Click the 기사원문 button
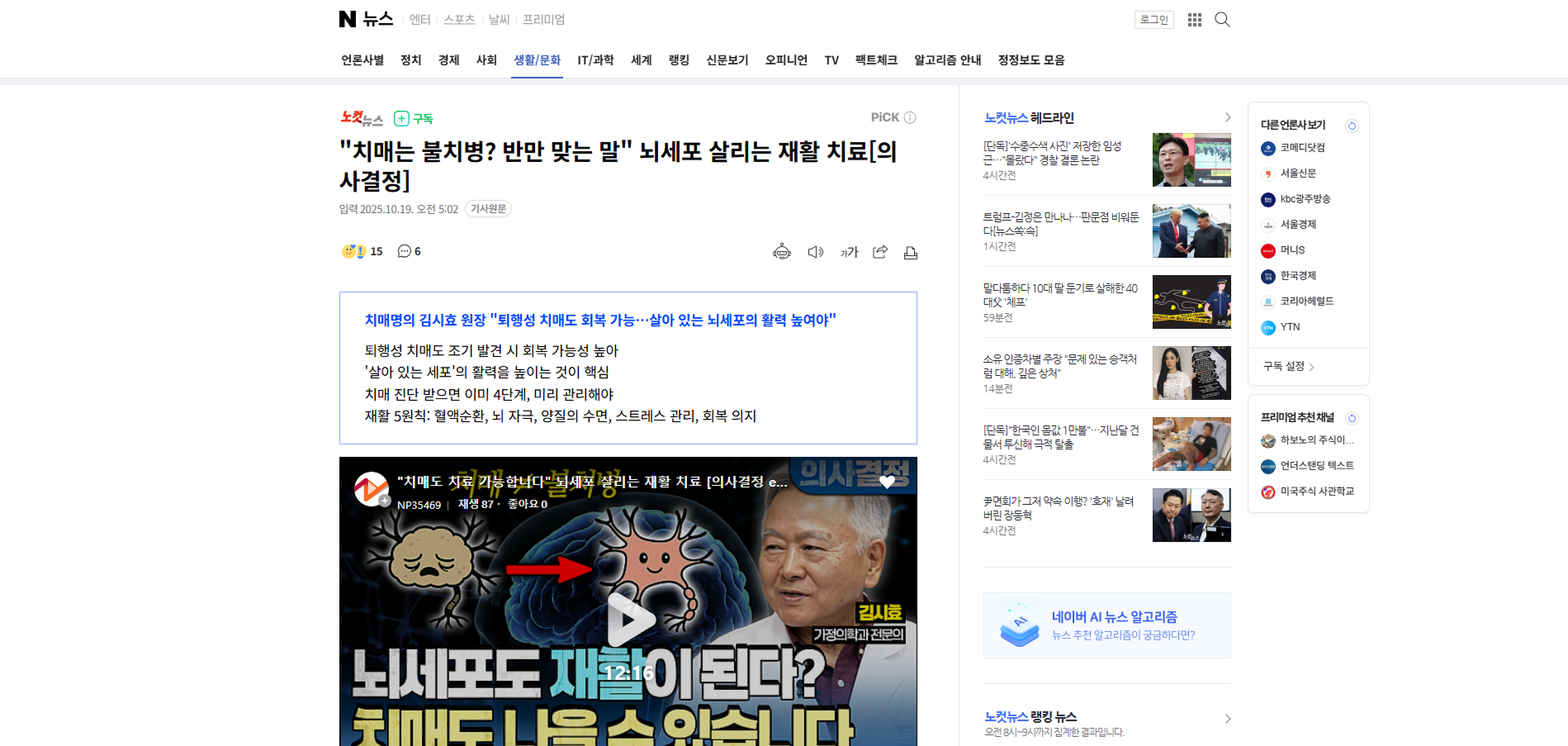1568x746 pixels. click(488, 209)
